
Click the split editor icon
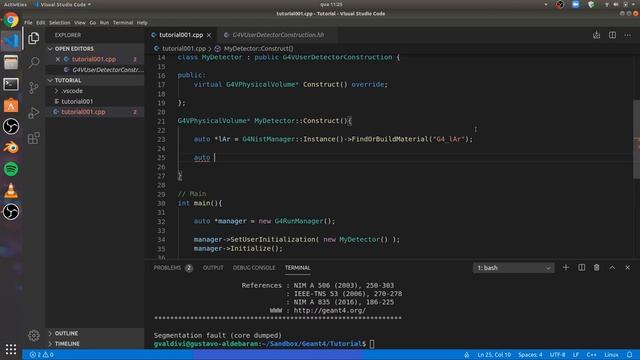pyautogui.click(x=612, y=35)
